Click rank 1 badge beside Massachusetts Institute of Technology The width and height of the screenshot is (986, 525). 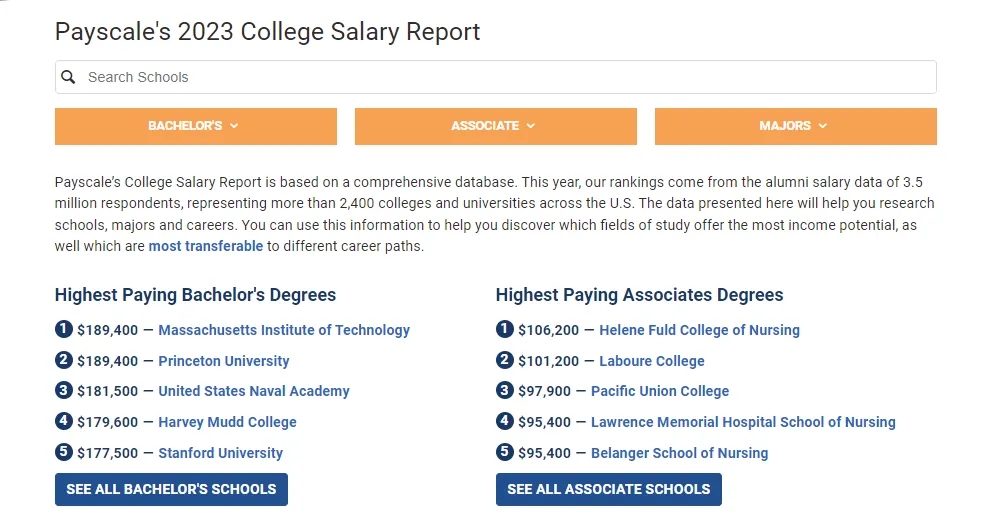[x=64, y=330]
